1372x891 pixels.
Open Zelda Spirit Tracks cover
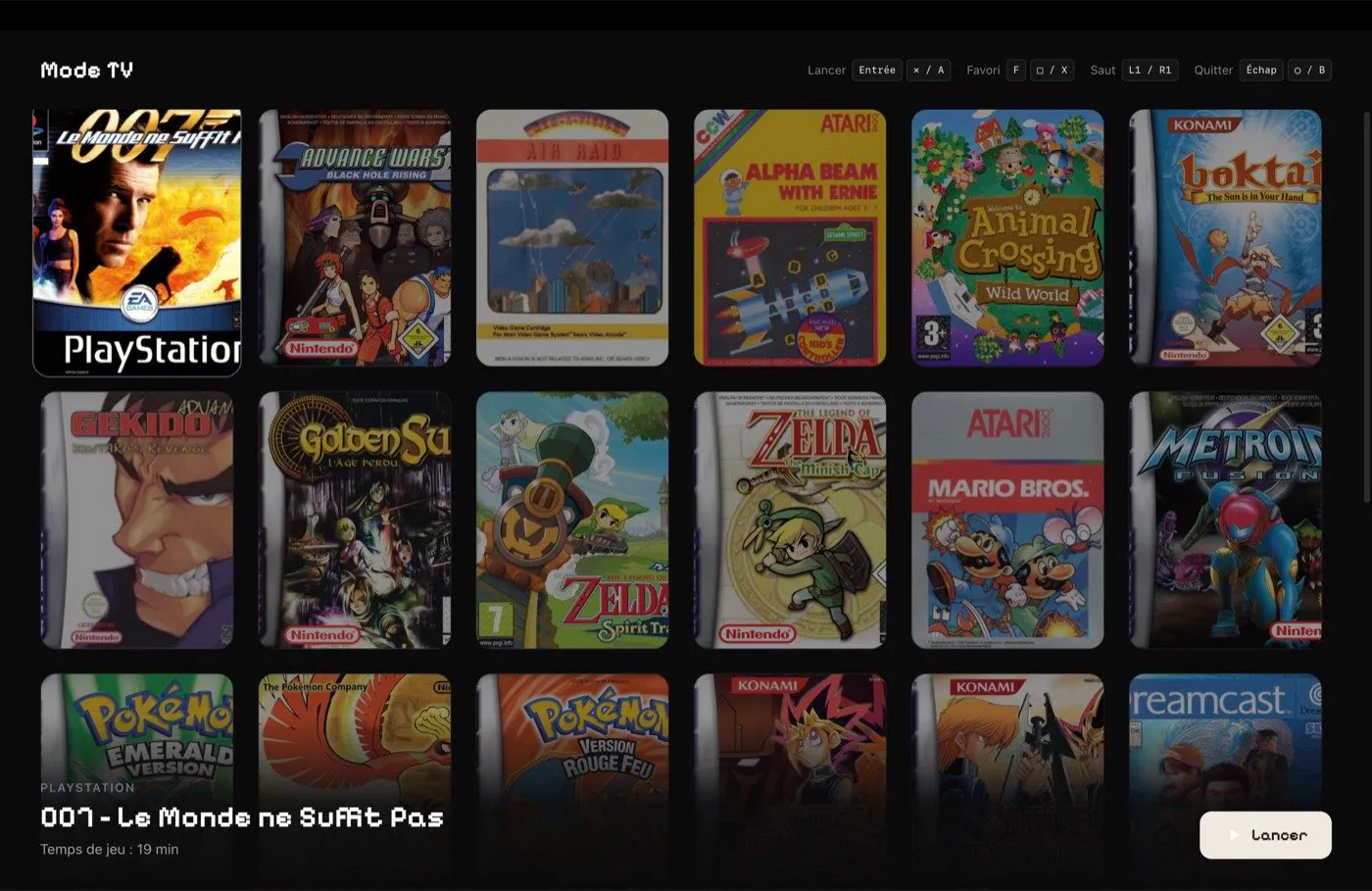click(572, 520)
